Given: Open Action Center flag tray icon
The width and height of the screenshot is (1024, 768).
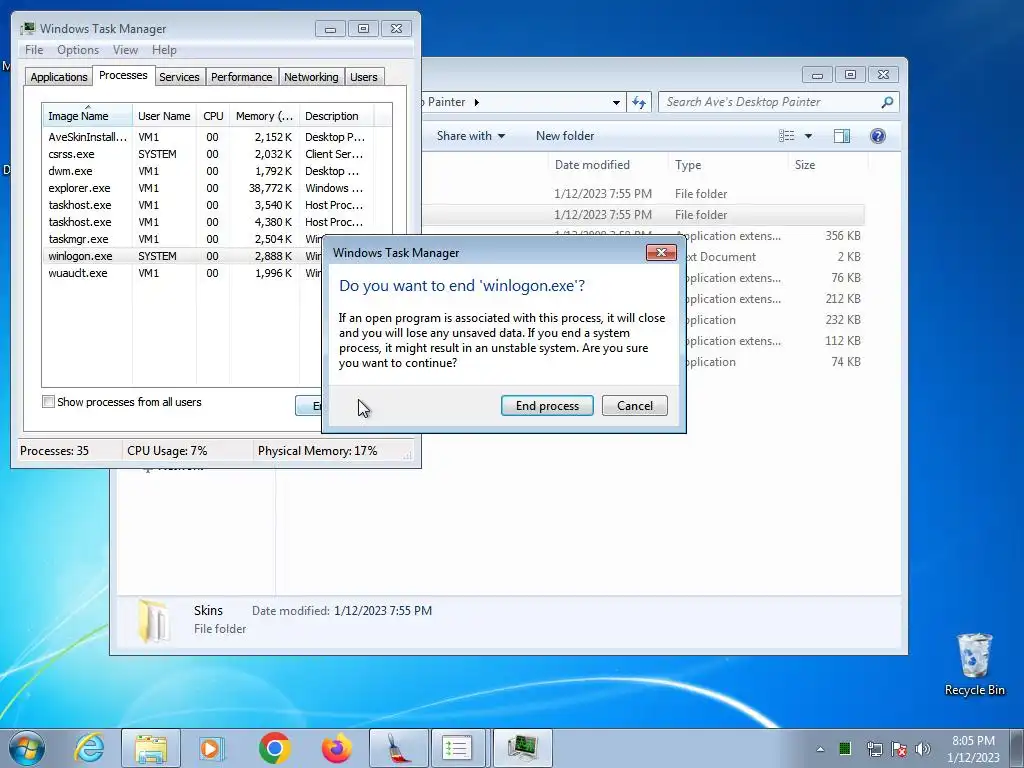Looking at the screenshot, I should click(x=899, y=749).
